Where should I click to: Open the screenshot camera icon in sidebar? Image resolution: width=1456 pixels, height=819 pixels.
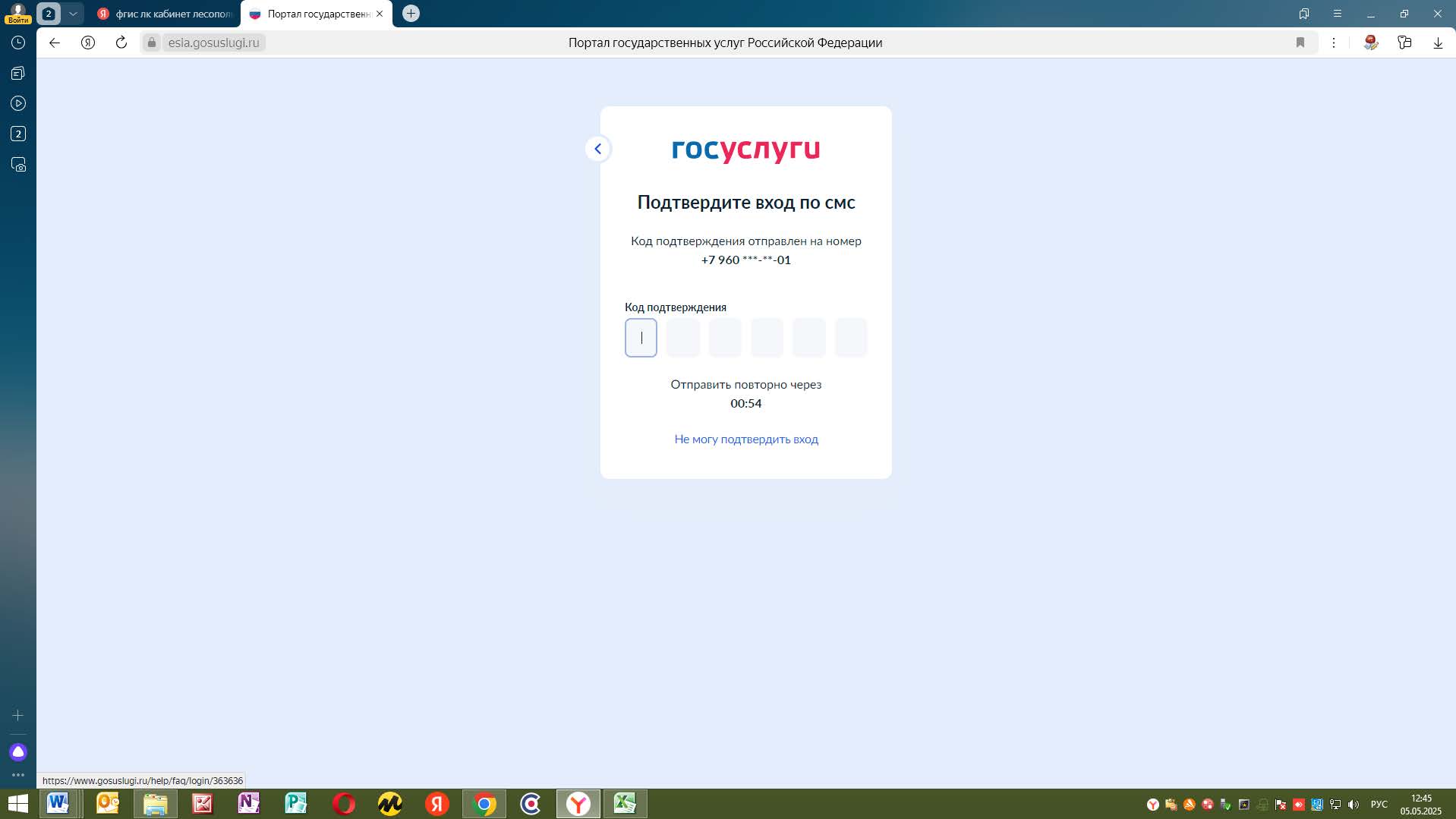point(18,165)
